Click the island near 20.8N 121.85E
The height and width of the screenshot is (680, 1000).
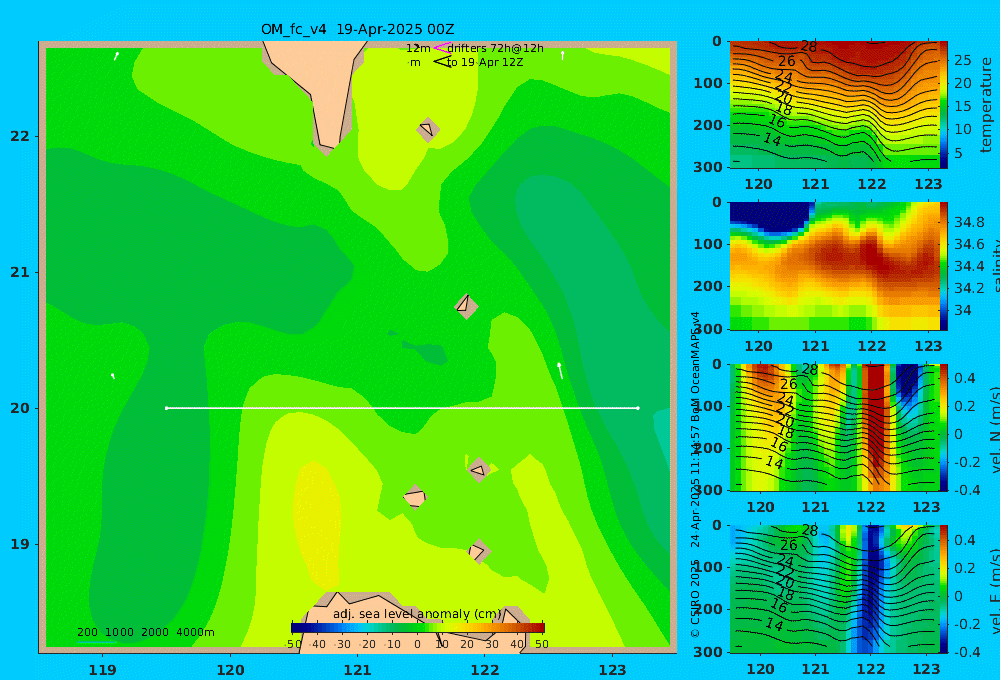466,306
